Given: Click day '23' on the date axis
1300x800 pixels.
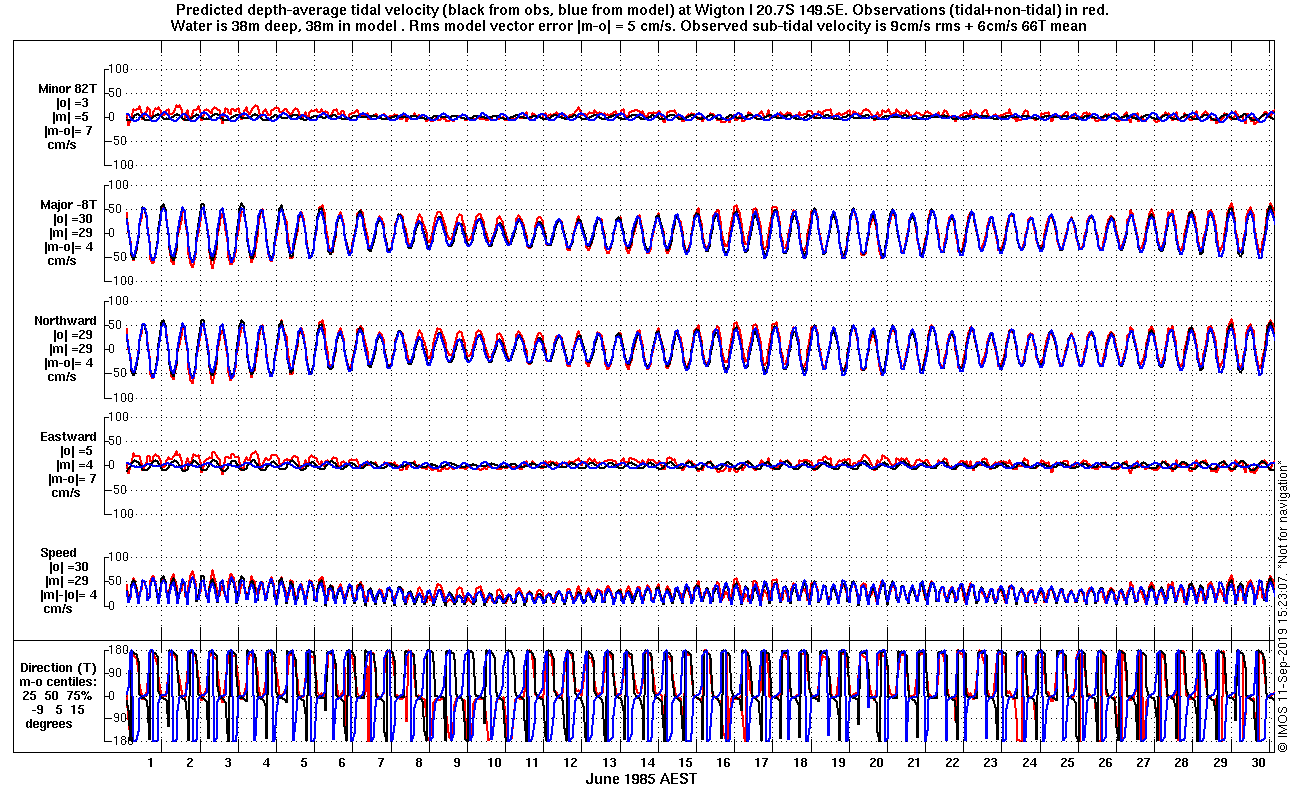Looking at the screenshot, I should point(991,763).
